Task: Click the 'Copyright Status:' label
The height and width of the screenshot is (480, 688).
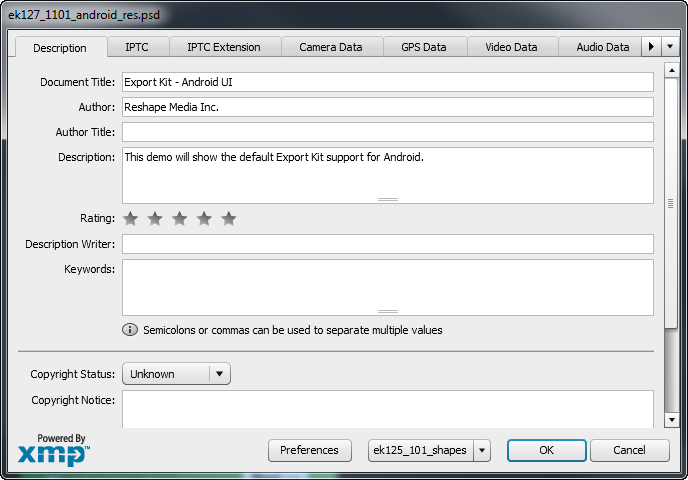Action: pyautogui.click(x=72, y=374)
